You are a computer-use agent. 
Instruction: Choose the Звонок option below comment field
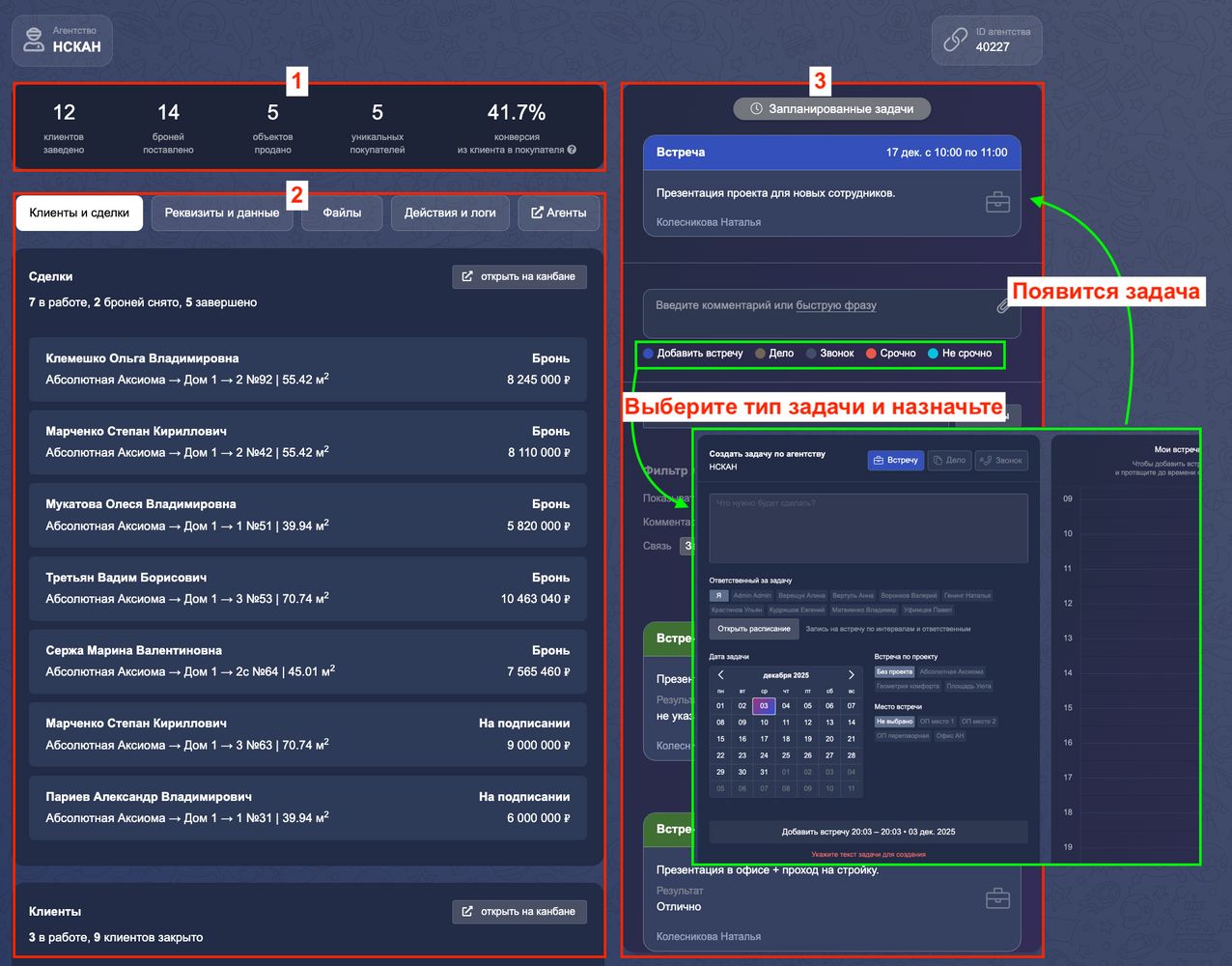[x=830, y=354]
